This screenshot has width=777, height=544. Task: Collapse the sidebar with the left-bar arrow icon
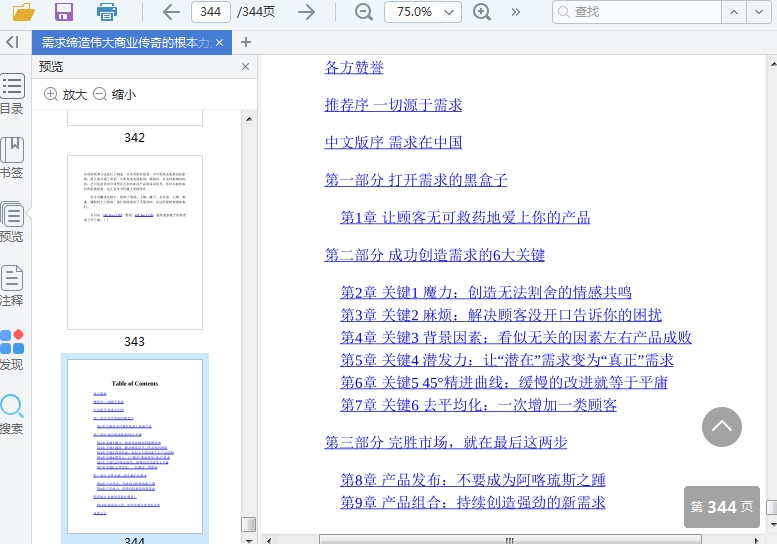point(12,42)
